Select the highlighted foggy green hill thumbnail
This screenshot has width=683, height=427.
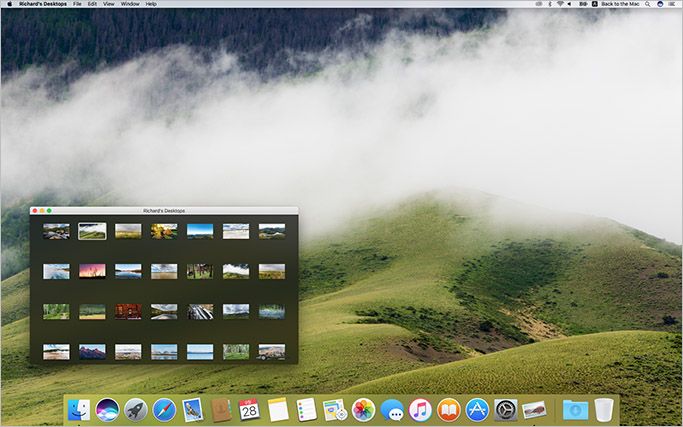(x=92, y=231)
